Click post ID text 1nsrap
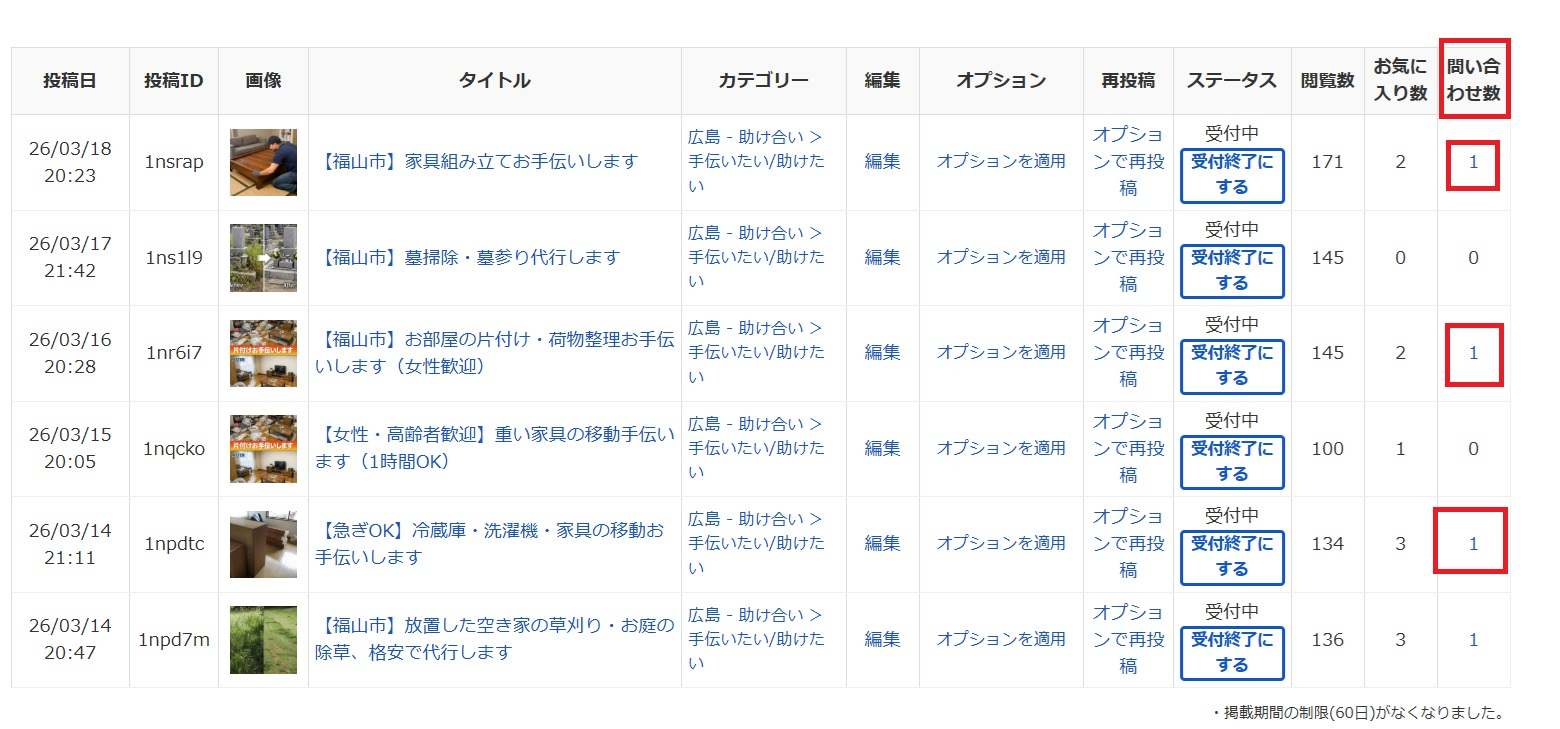Screen dimensions: 1560x729 point(174,162)
